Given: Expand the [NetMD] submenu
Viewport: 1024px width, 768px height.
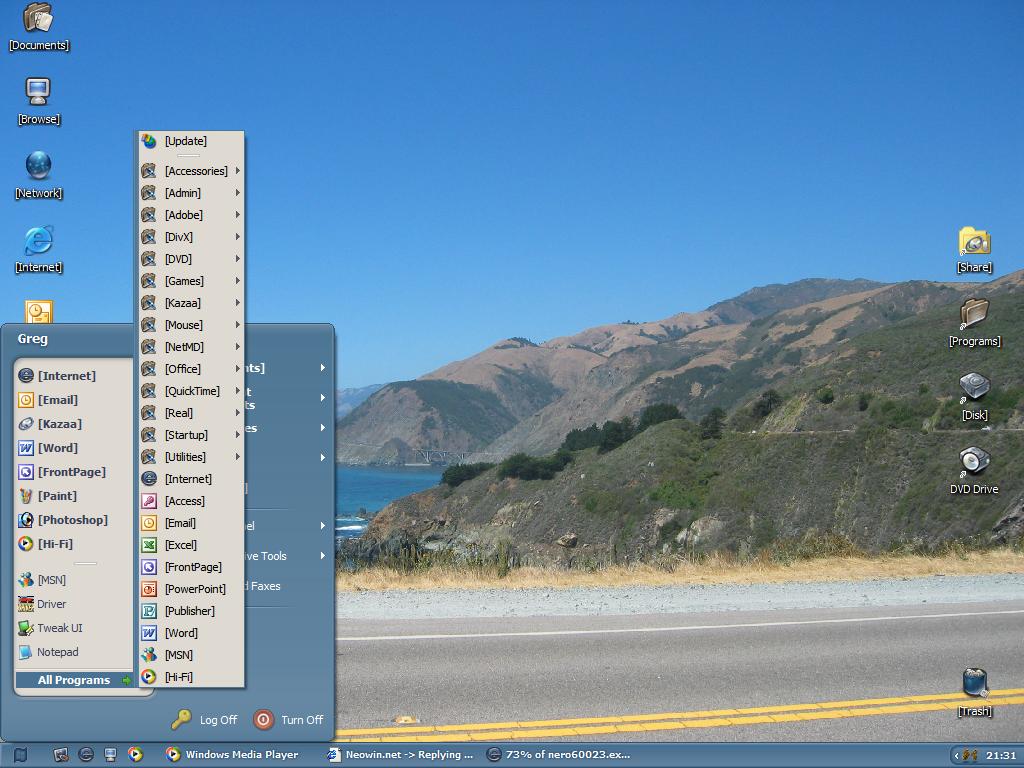Looking at the screenshot, I should coord(191,347).
